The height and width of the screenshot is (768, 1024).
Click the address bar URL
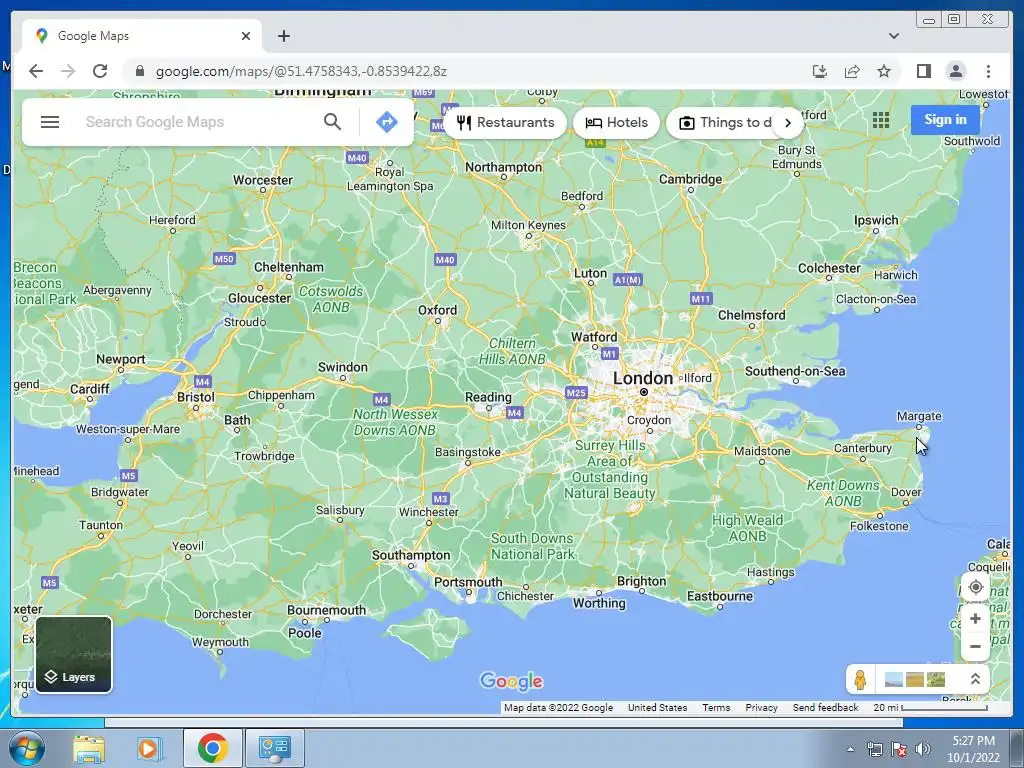click(x=301, y=71)
